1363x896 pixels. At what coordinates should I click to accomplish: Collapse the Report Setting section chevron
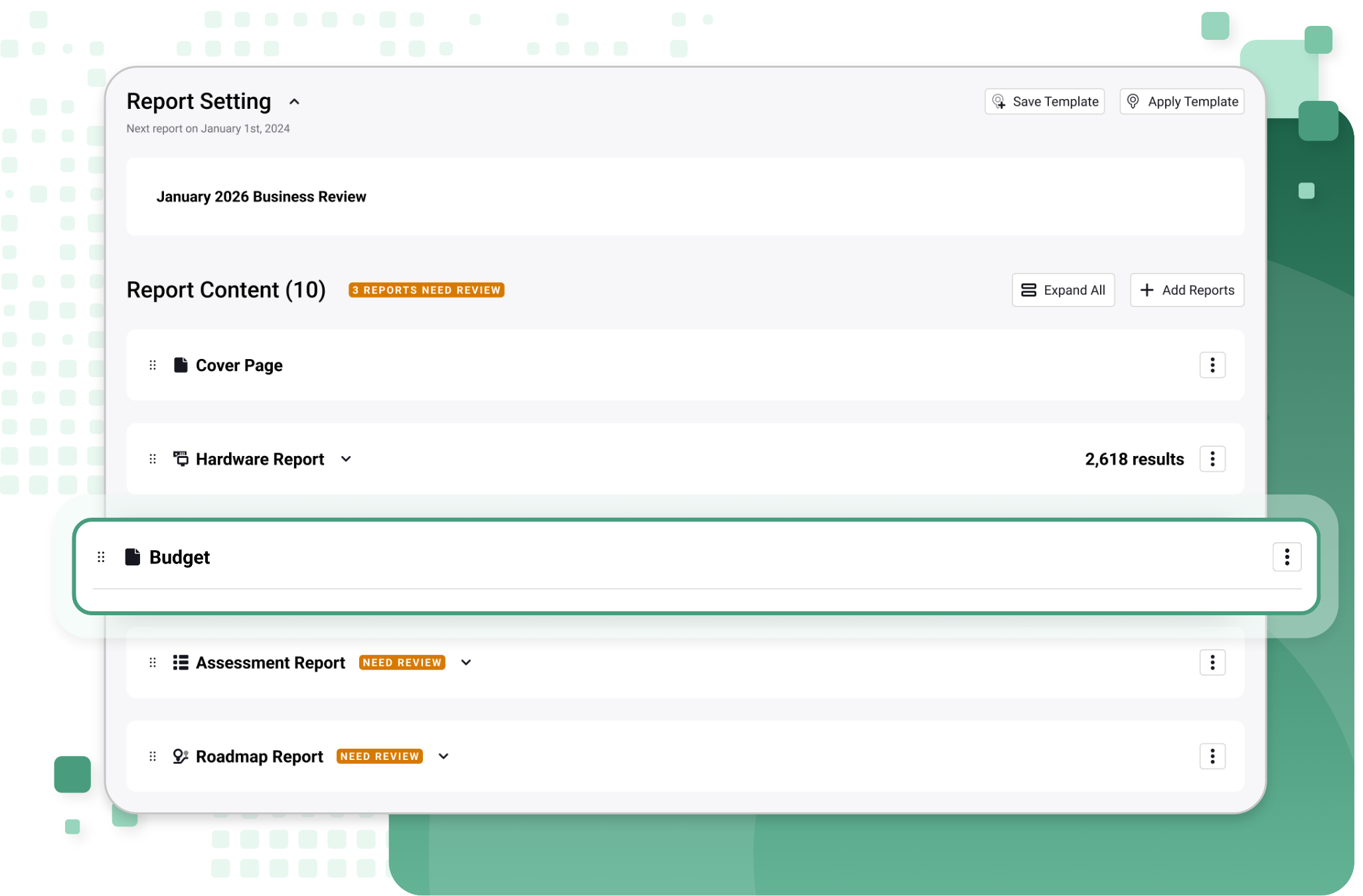tap(294, 102)
